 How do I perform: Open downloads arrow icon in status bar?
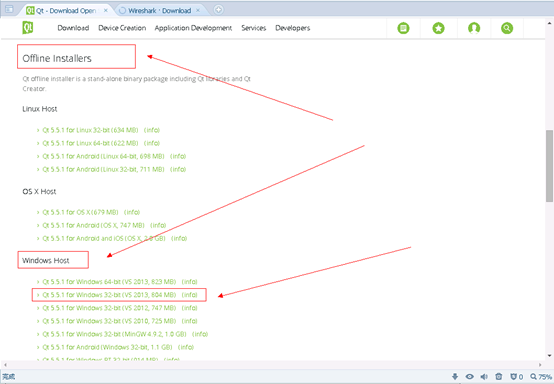pos(455,377)
